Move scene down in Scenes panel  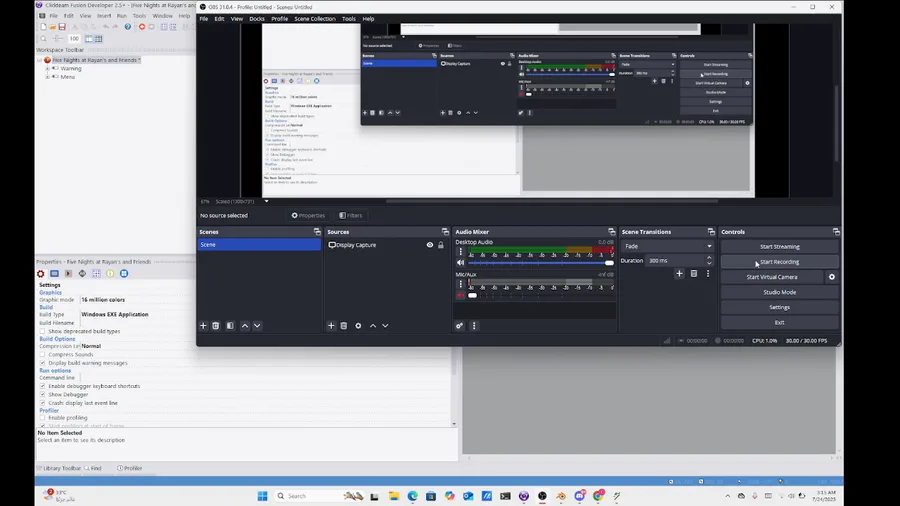click(x=257, y=326)
